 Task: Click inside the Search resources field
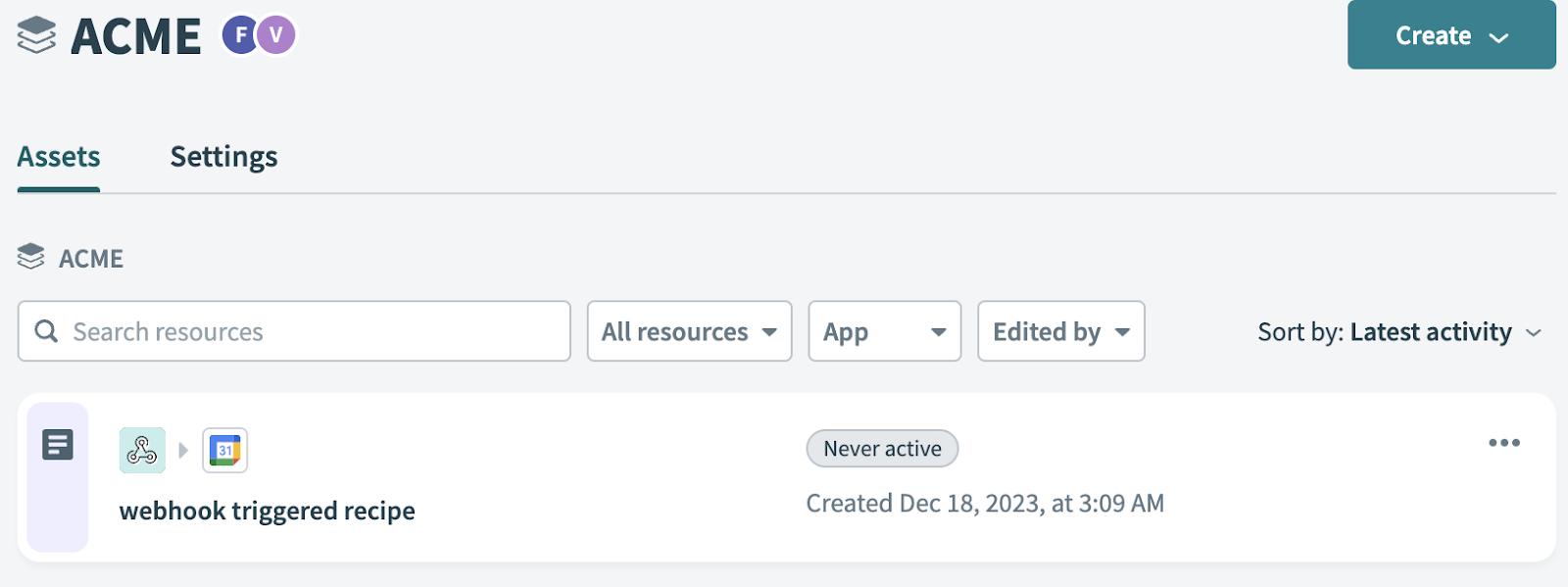click(294, 331)
